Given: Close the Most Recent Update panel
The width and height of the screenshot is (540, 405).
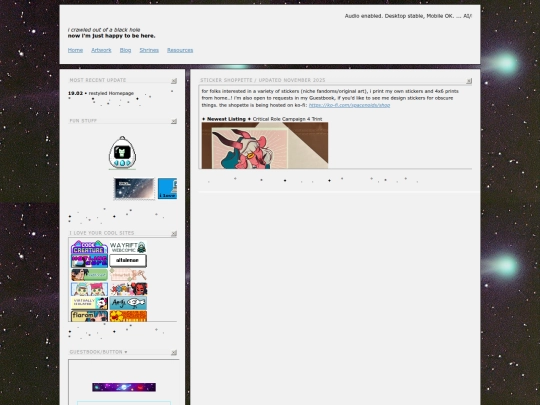Looking at the screenshot, I should (174, 81).
